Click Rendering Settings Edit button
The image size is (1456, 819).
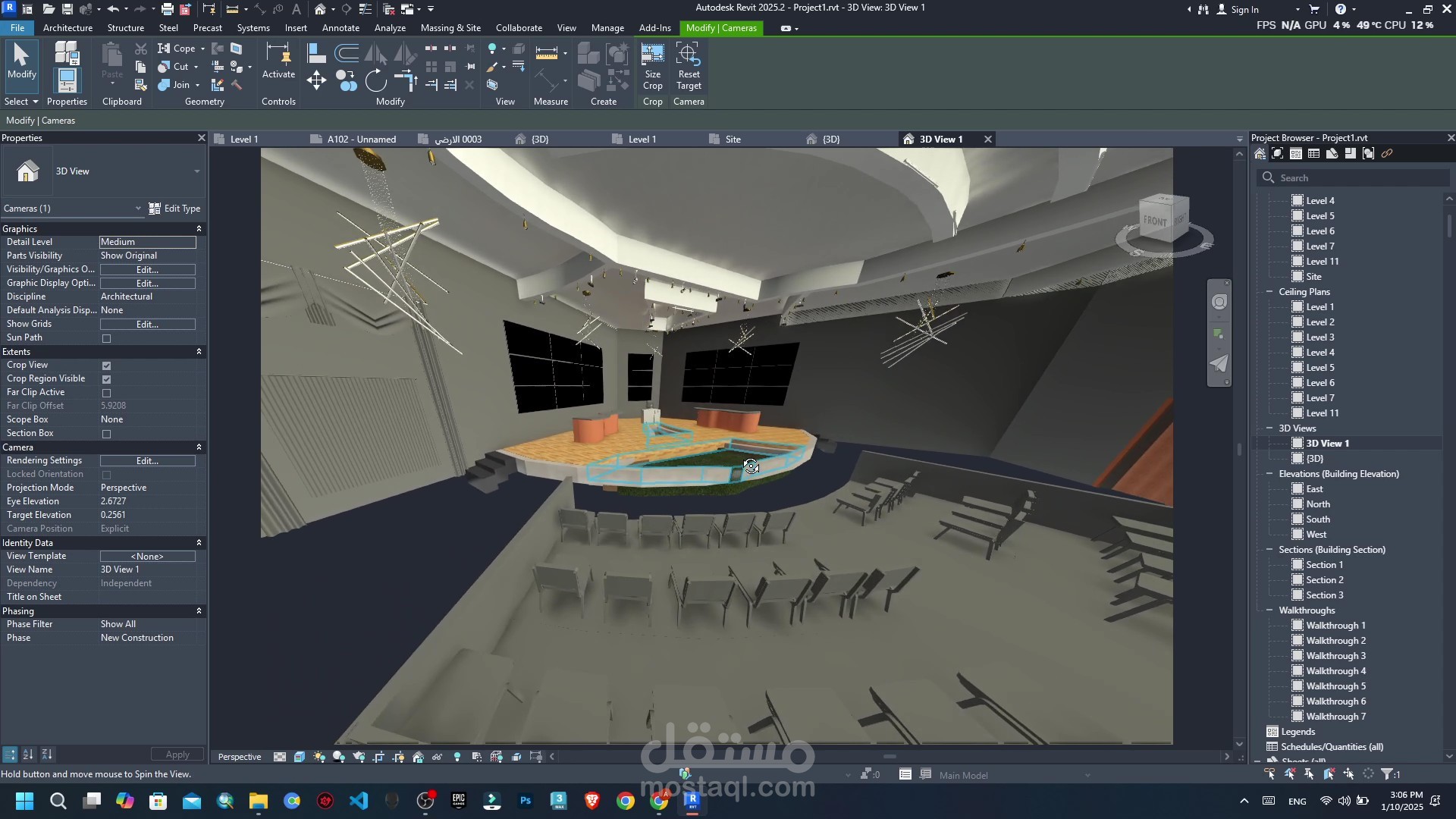click(x=147, y=461)
